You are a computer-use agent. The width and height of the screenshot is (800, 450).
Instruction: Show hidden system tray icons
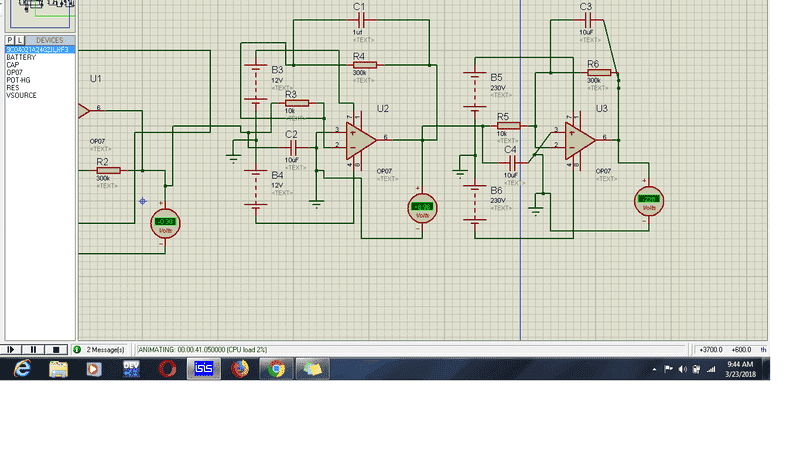655,369
